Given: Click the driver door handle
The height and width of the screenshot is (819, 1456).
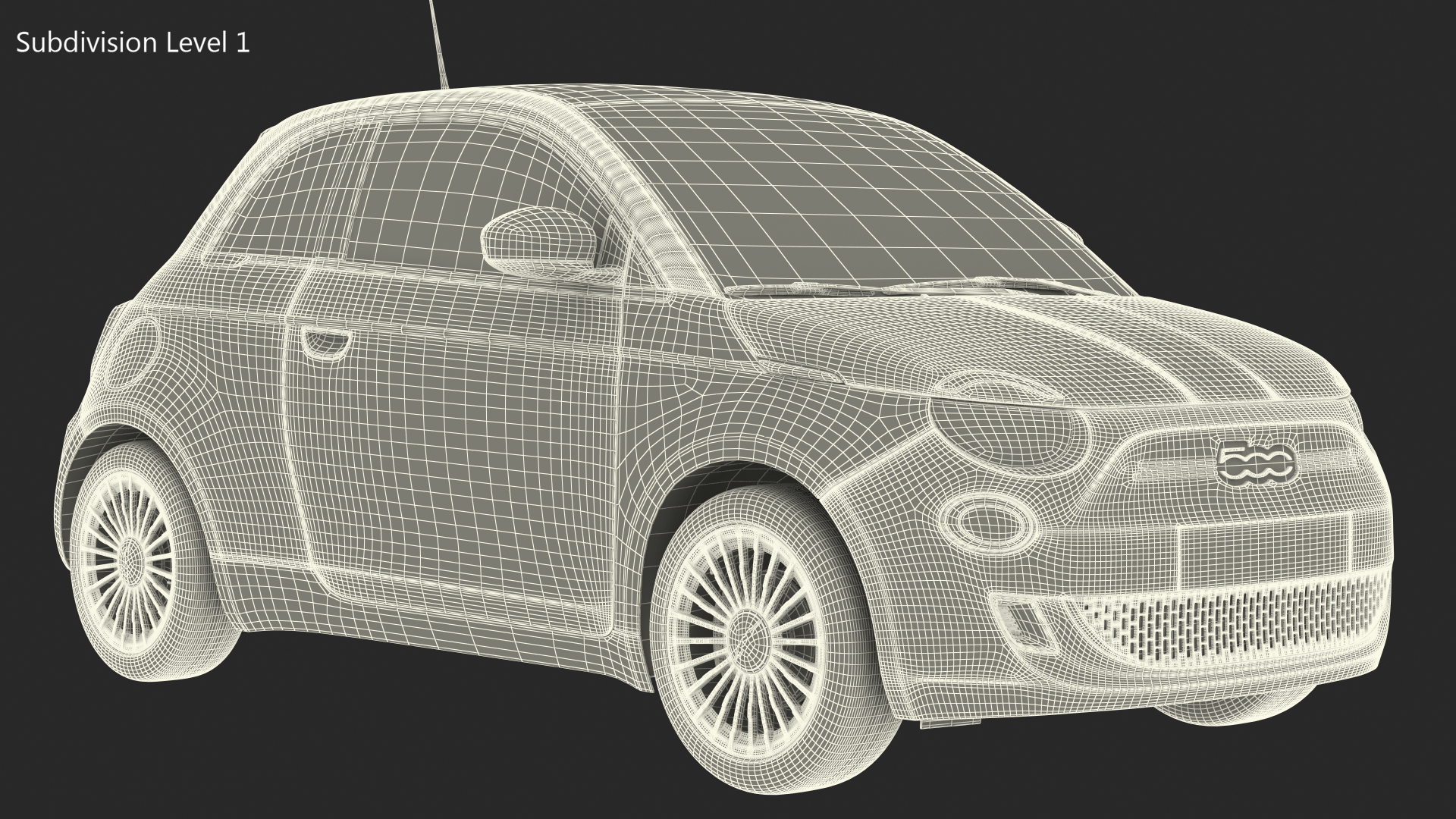Looking at the screenshot, I should [x=326, y=340].
